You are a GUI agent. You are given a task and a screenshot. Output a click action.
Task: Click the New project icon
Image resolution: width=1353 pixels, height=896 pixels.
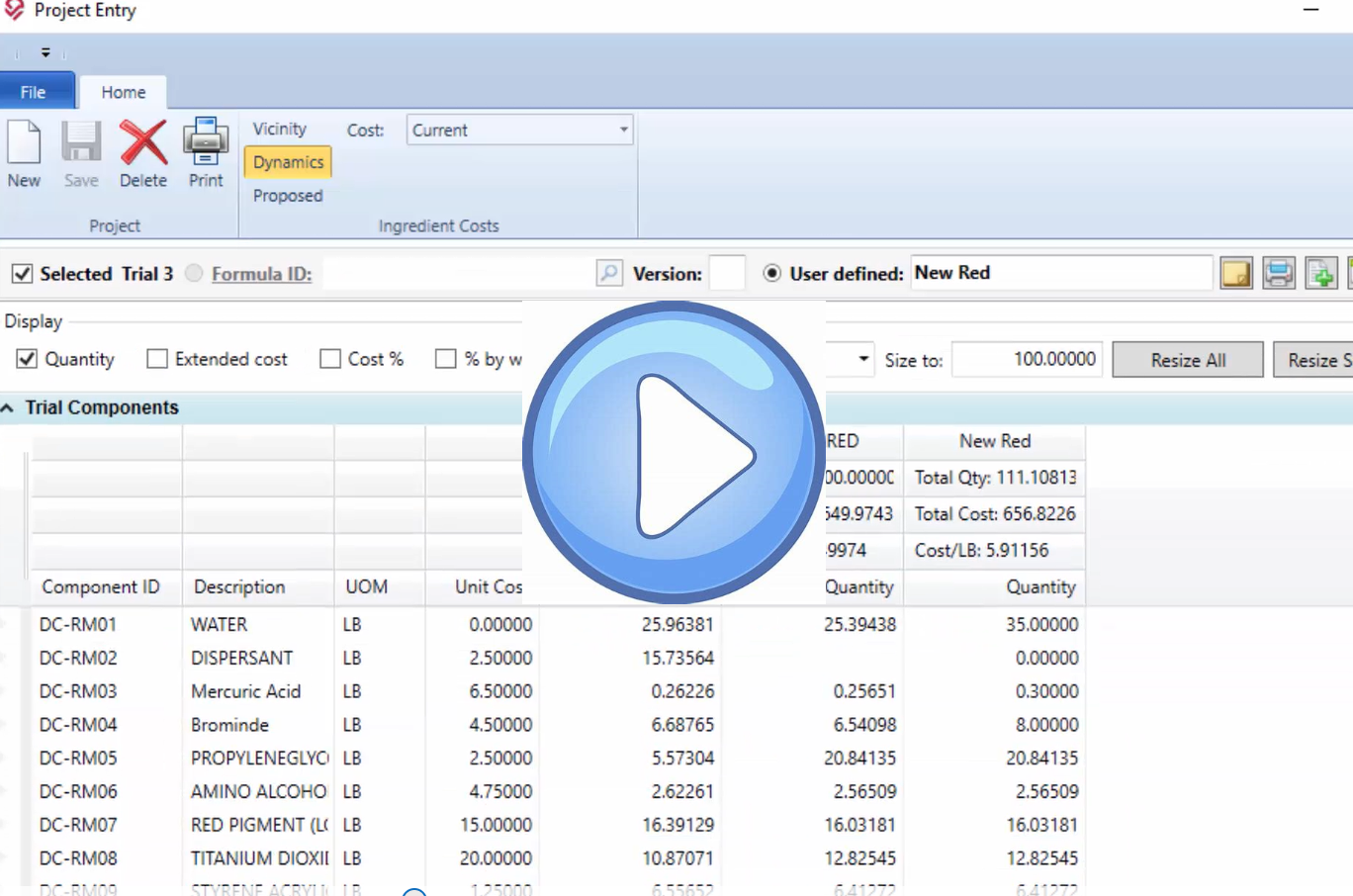pos(24,143)
